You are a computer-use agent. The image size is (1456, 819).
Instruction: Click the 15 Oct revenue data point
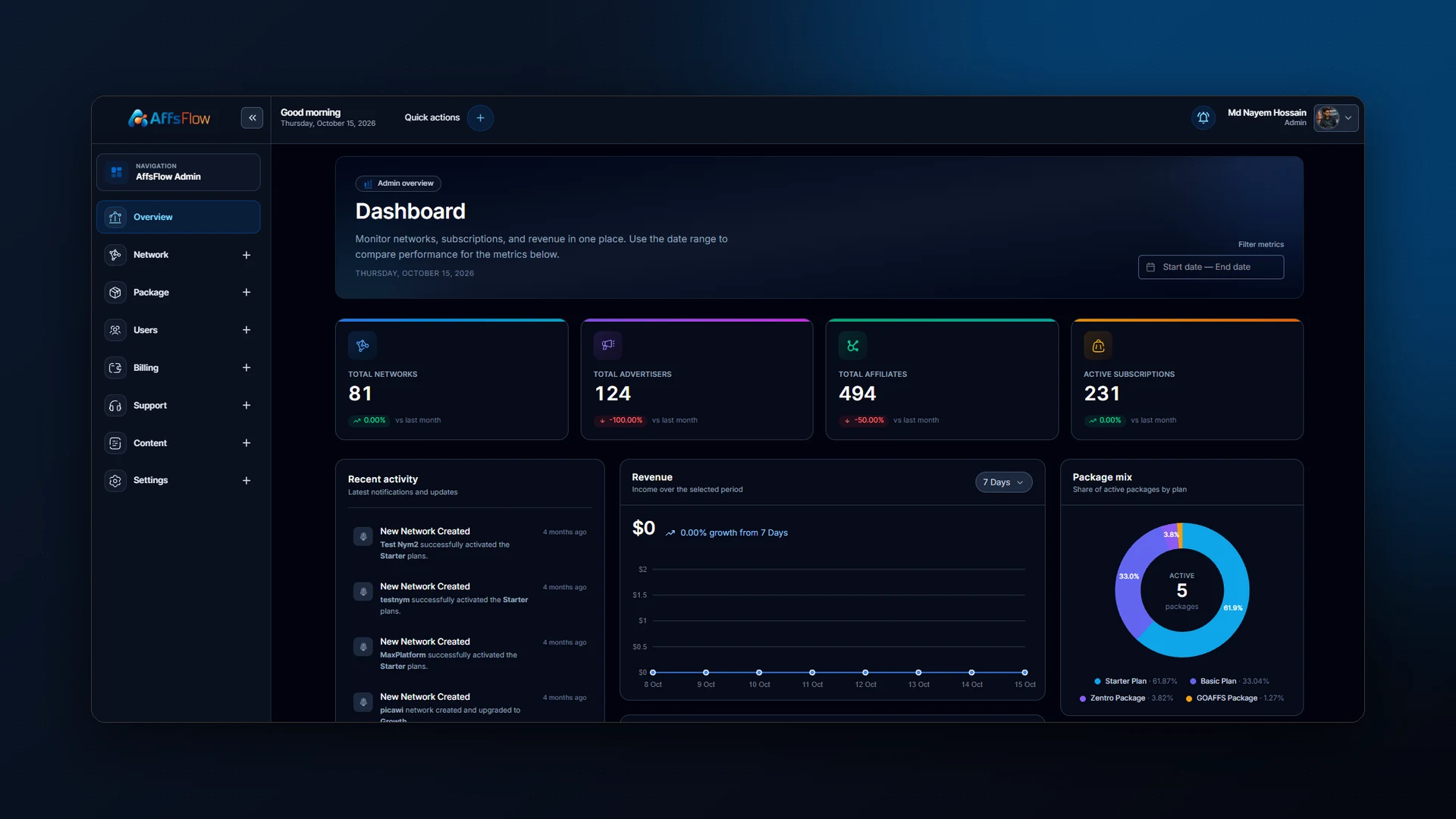(1025, 673)
